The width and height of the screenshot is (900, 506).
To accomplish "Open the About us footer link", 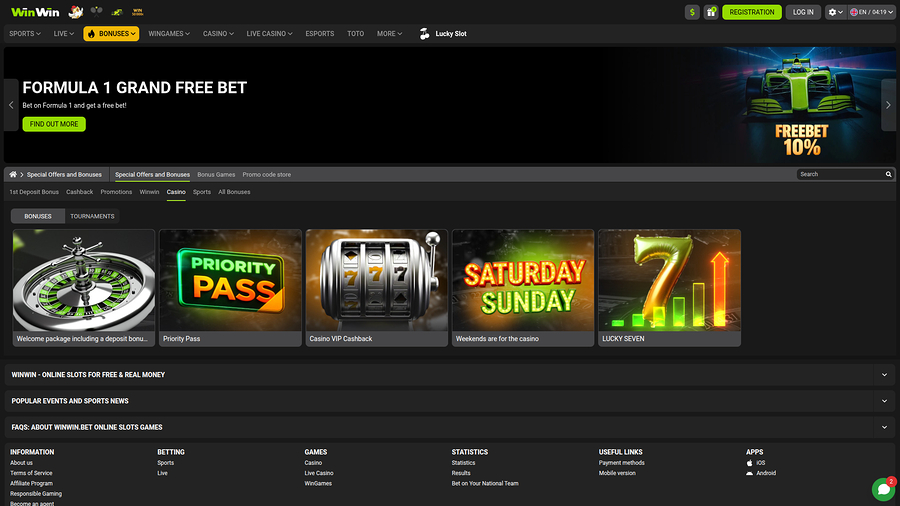I will tap(21, 463).
